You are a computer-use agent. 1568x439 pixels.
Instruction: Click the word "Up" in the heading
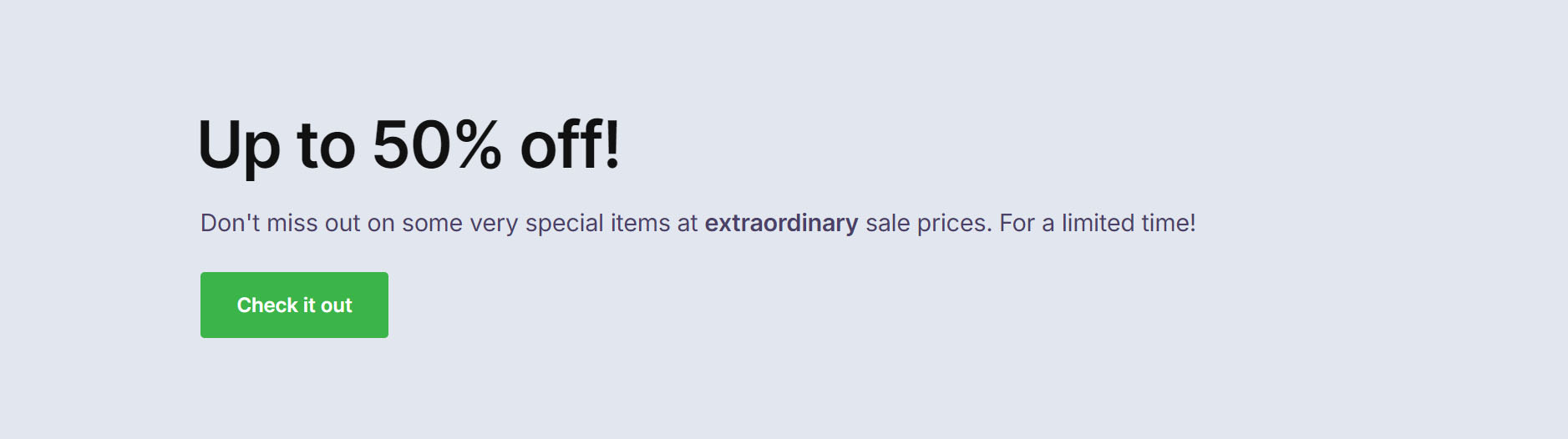[x=238, y=147]
